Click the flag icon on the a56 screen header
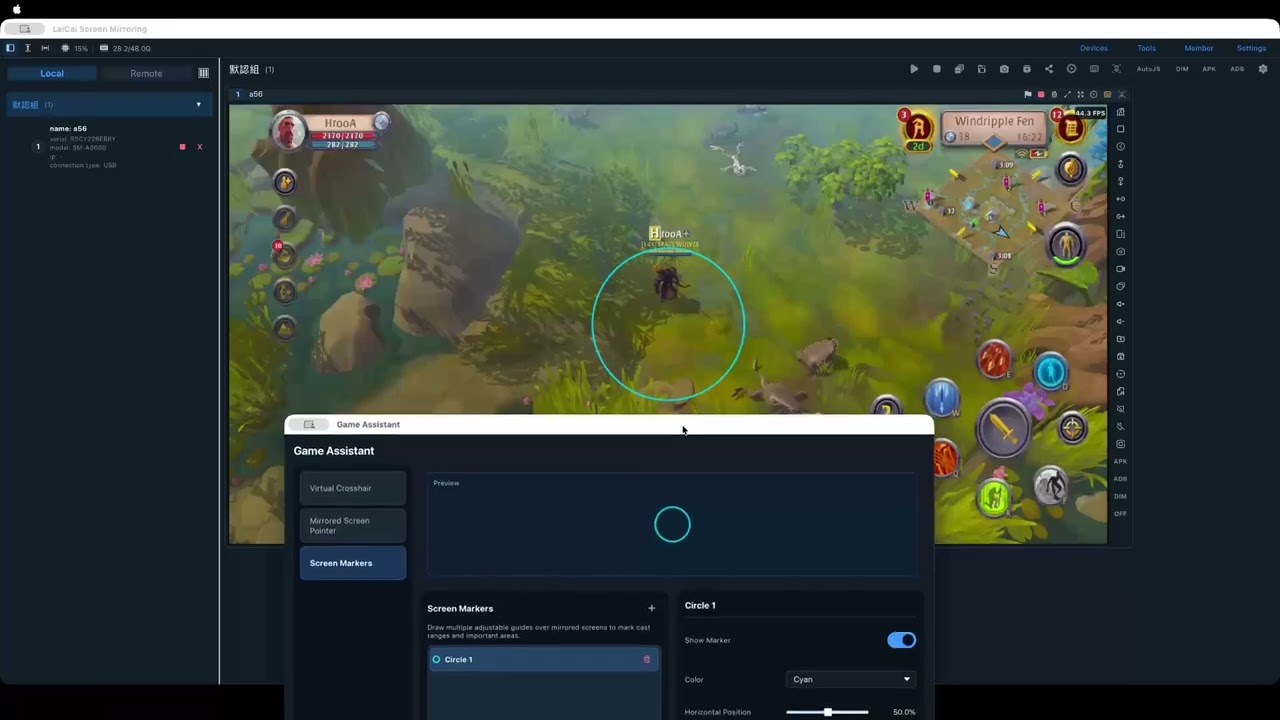This screenshot has height=720, width=1280. 1027,95
